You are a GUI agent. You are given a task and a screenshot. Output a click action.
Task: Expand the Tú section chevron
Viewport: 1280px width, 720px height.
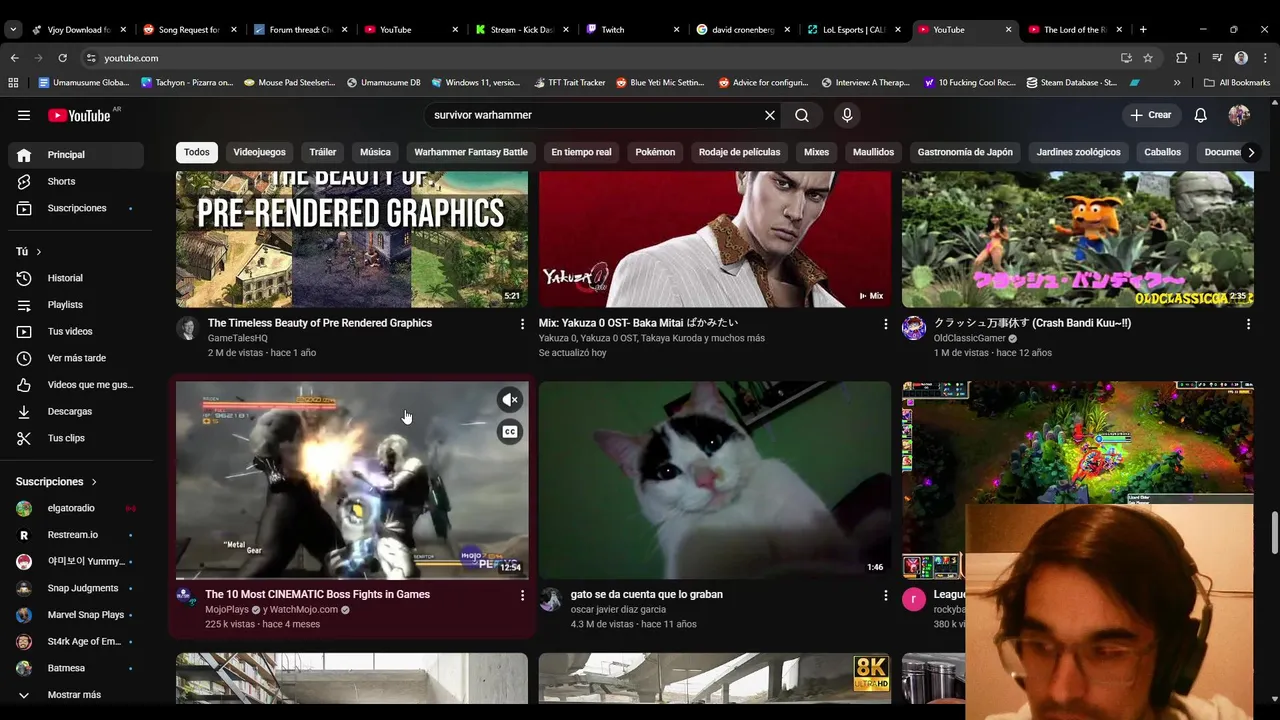[39, 252]
